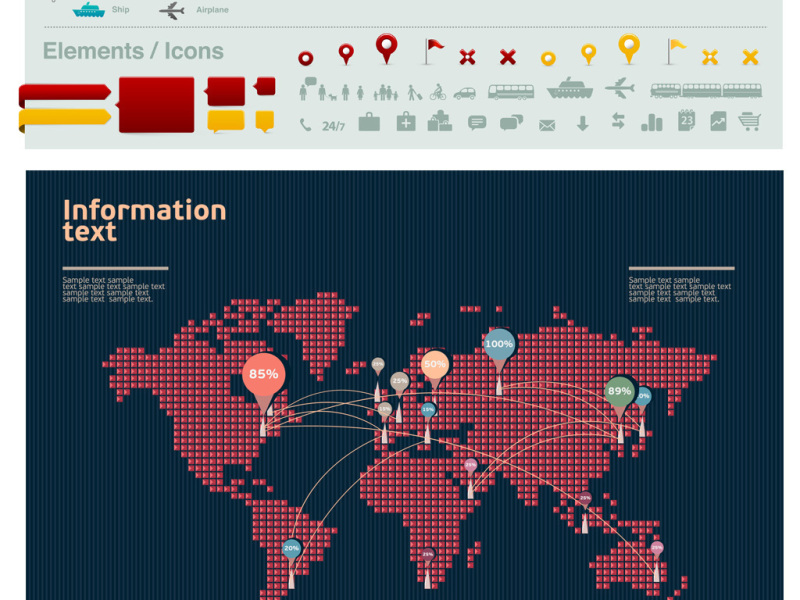Select the largest yellow map pin icon

tap(628, 46)
